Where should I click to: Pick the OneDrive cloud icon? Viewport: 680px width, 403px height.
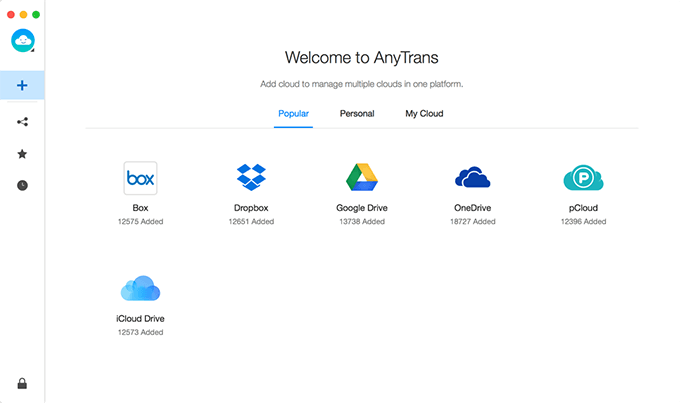pyautogui.click(x=473, y=177)
